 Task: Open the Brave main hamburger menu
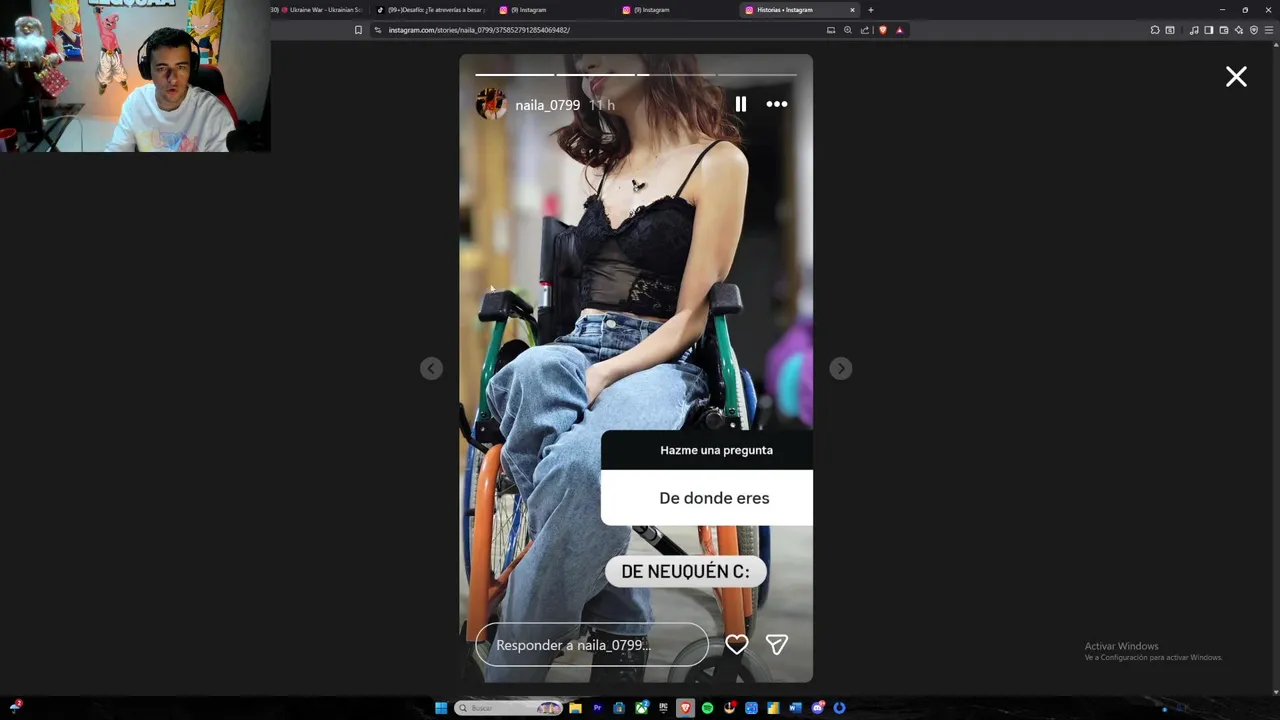(x=1269, y=30)
